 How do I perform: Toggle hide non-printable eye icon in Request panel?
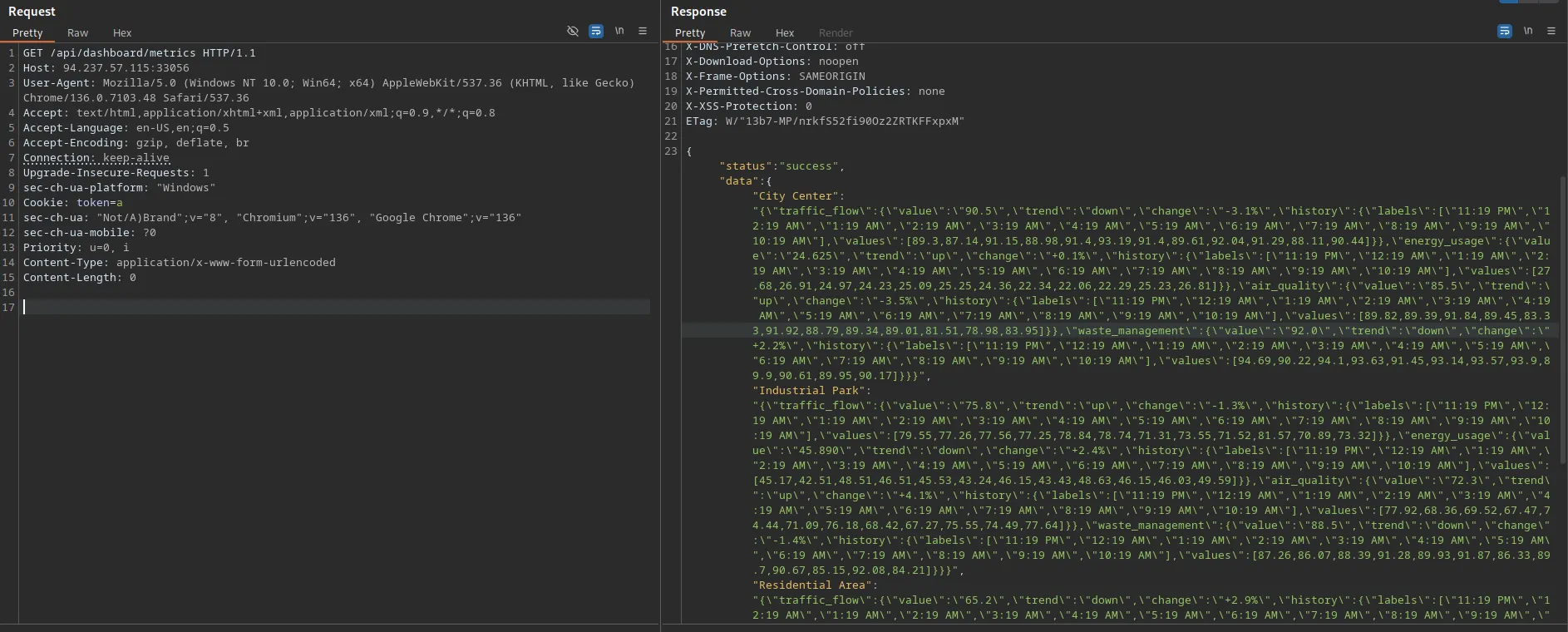coord(573,31)
